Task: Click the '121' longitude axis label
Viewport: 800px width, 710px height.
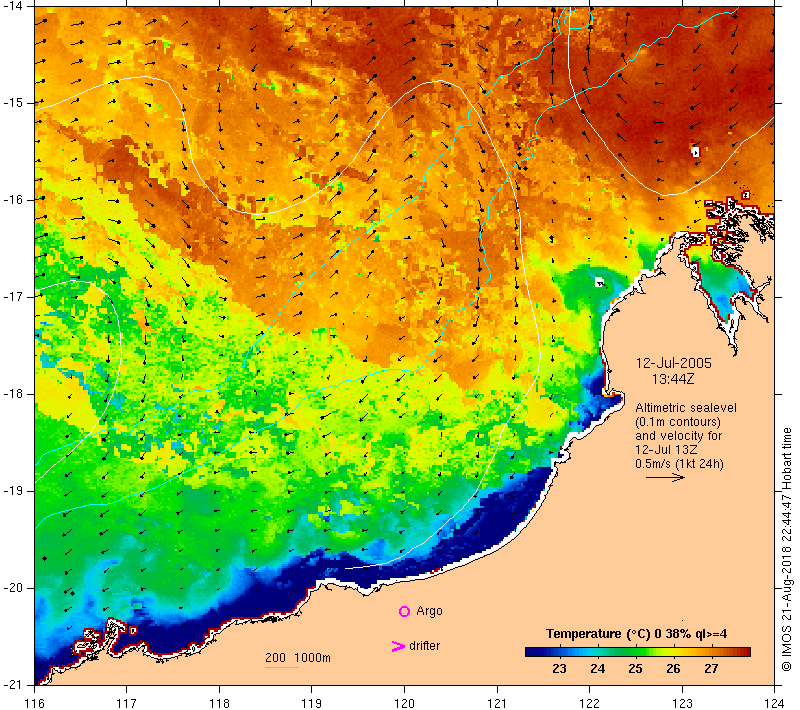Action: (497, 703)
